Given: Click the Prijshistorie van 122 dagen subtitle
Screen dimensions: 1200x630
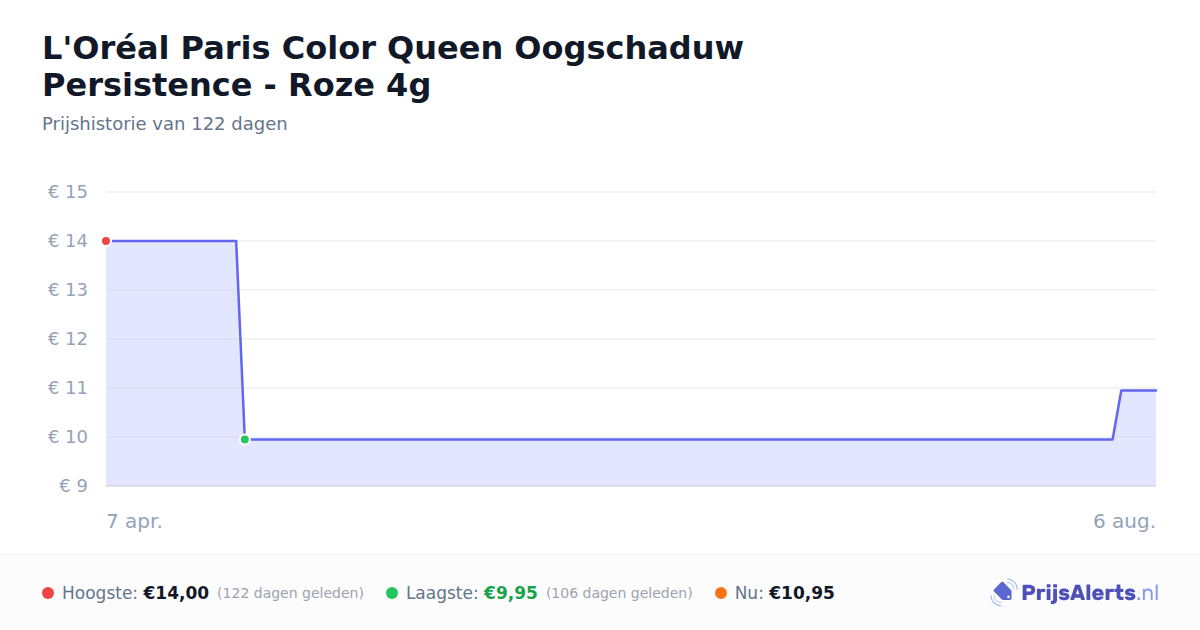Looking at the screenshot, I should (165, 124).
